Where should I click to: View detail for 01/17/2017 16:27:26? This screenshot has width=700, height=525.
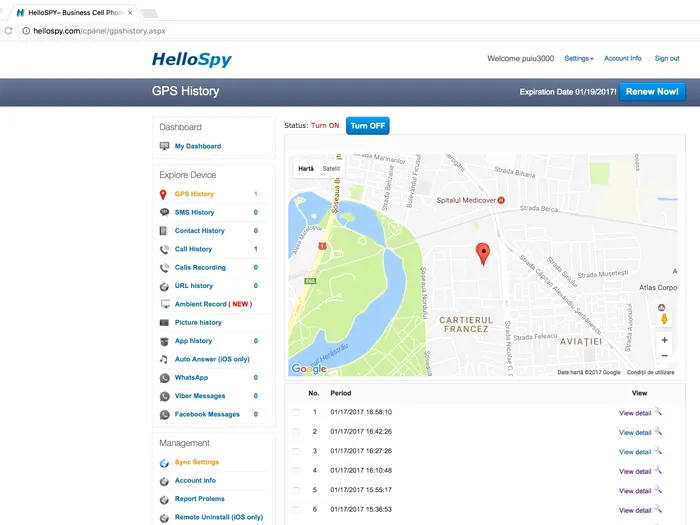pos(635,452)
